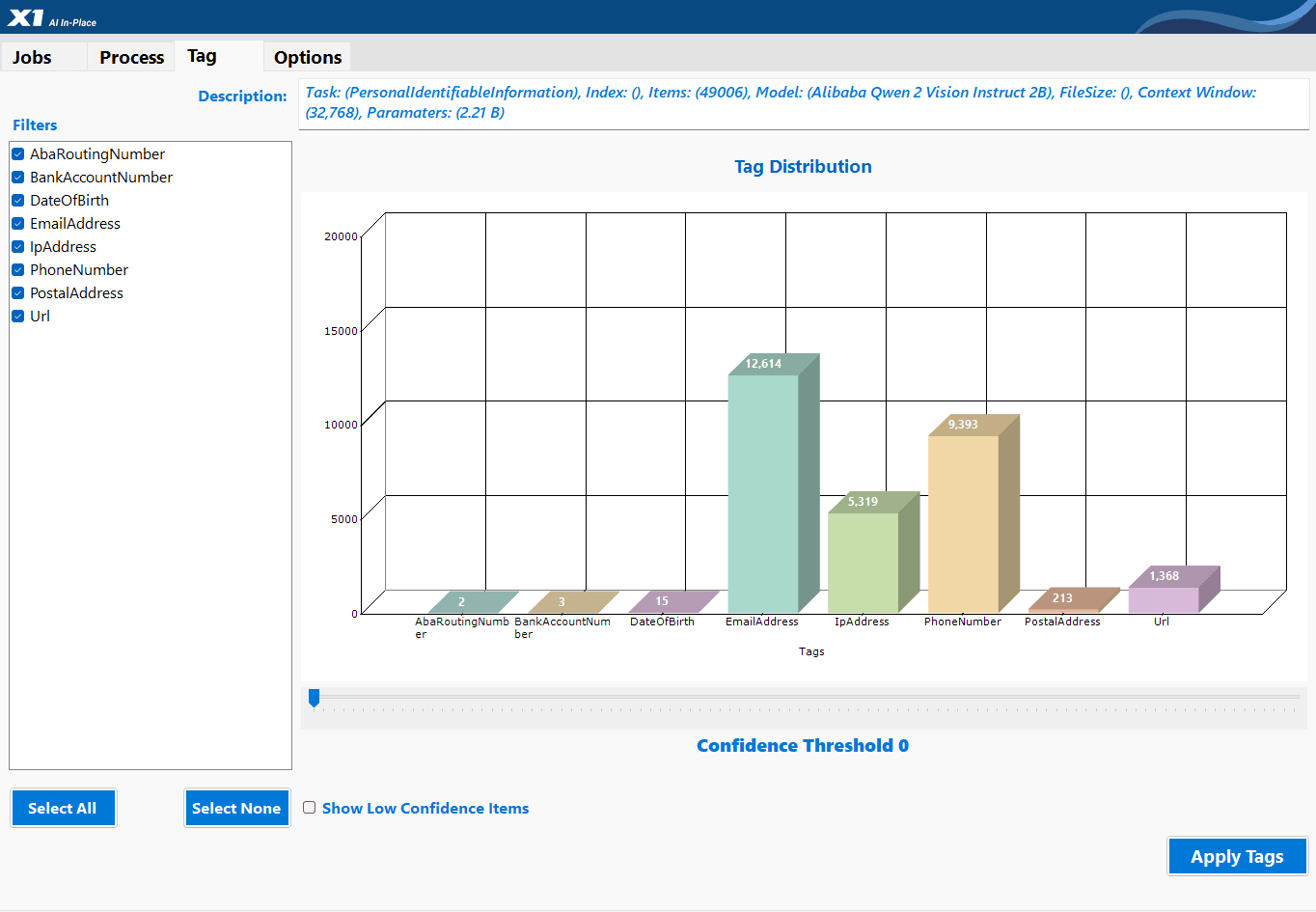Click the confidence threshold slider track
The image size is (1316, 912).
[804, 696]
